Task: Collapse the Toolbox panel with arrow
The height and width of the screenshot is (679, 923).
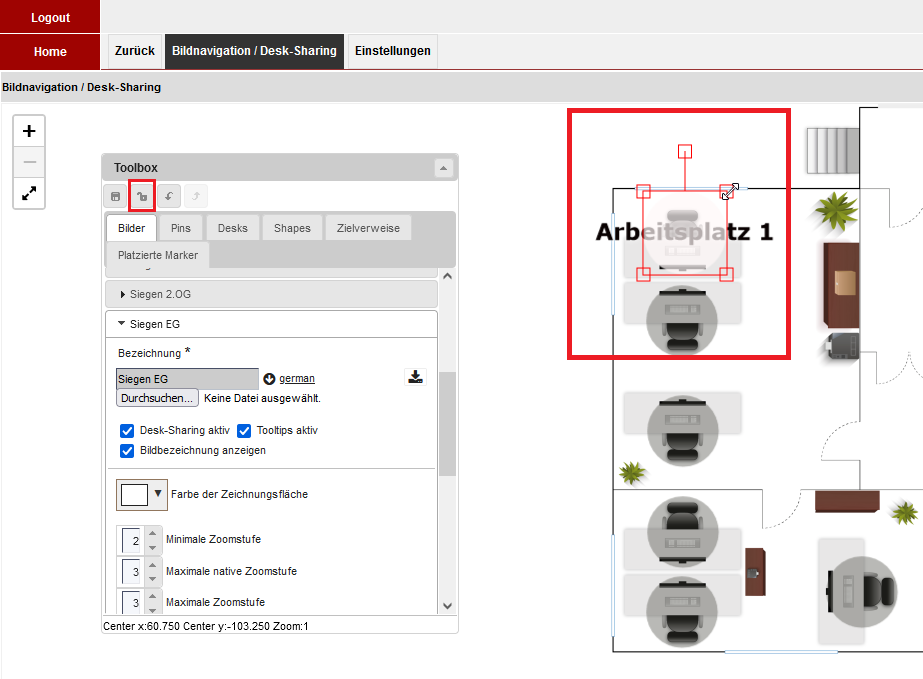Action: tap(443, 168)
